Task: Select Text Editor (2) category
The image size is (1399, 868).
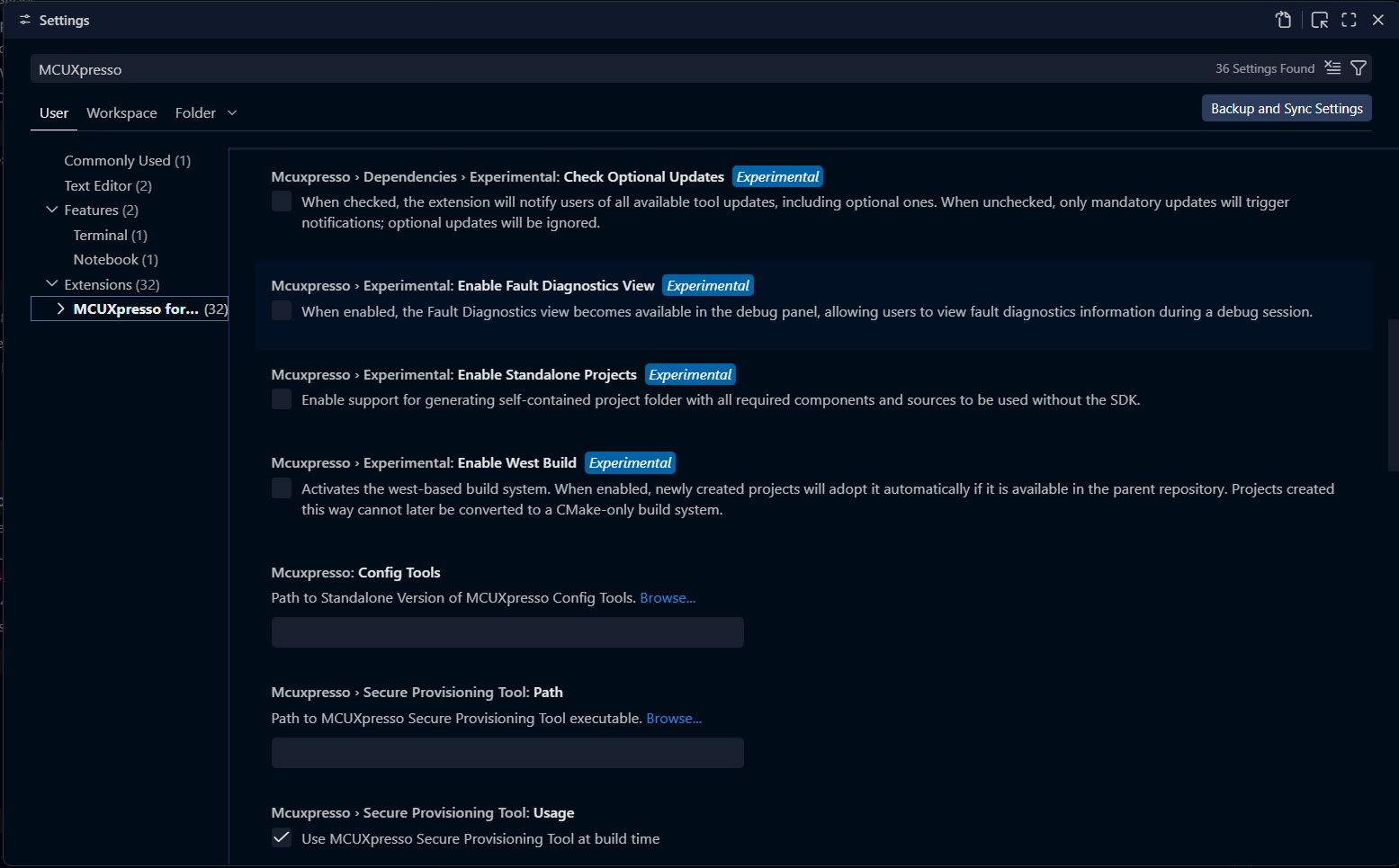Action: click(108, 186)
